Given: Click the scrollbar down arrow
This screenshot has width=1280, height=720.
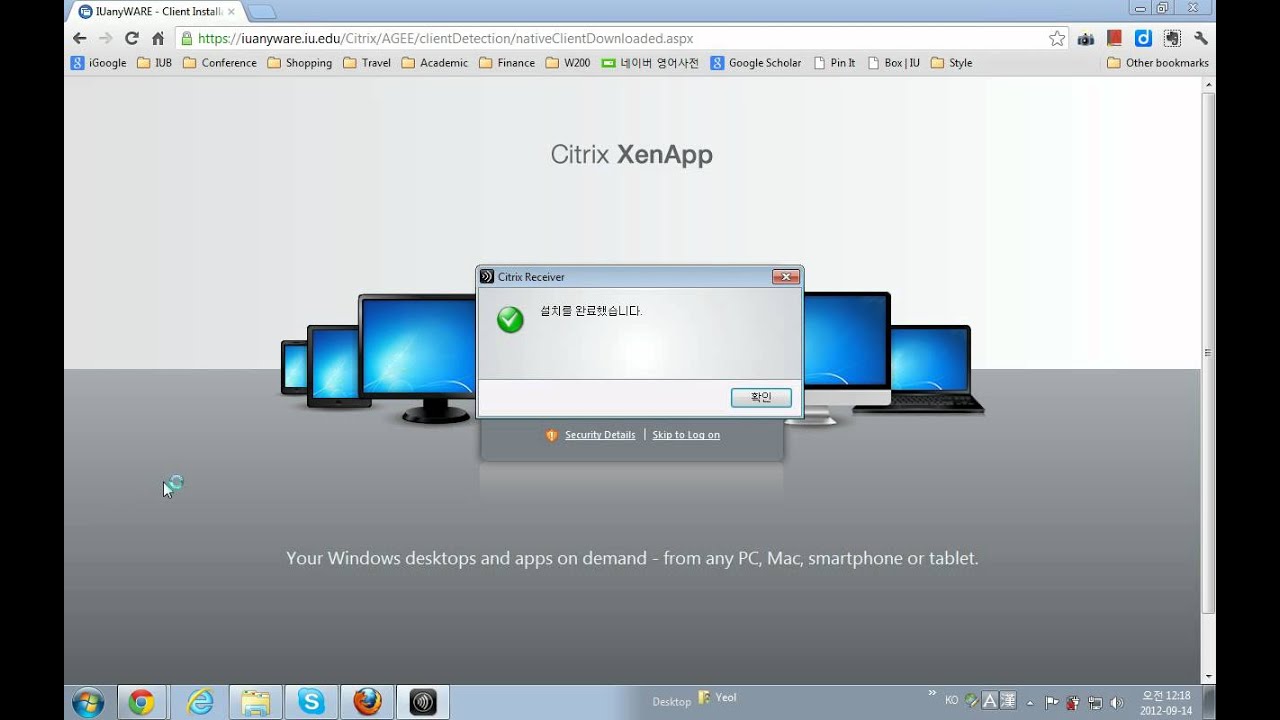Looking at the screenshot, I should click(x=1208, y=677).
